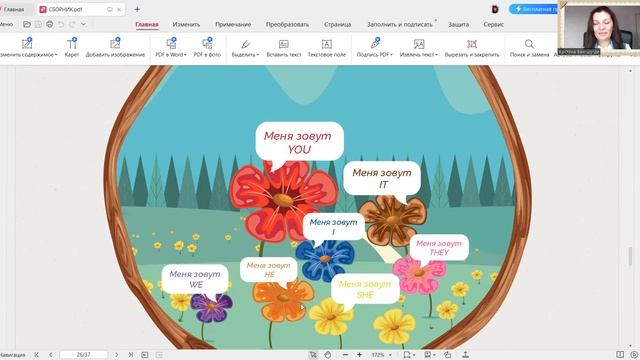This screenshot has width=640, height=360.
Task: Click Добавить изображение tool
Action: pos(115,47)
